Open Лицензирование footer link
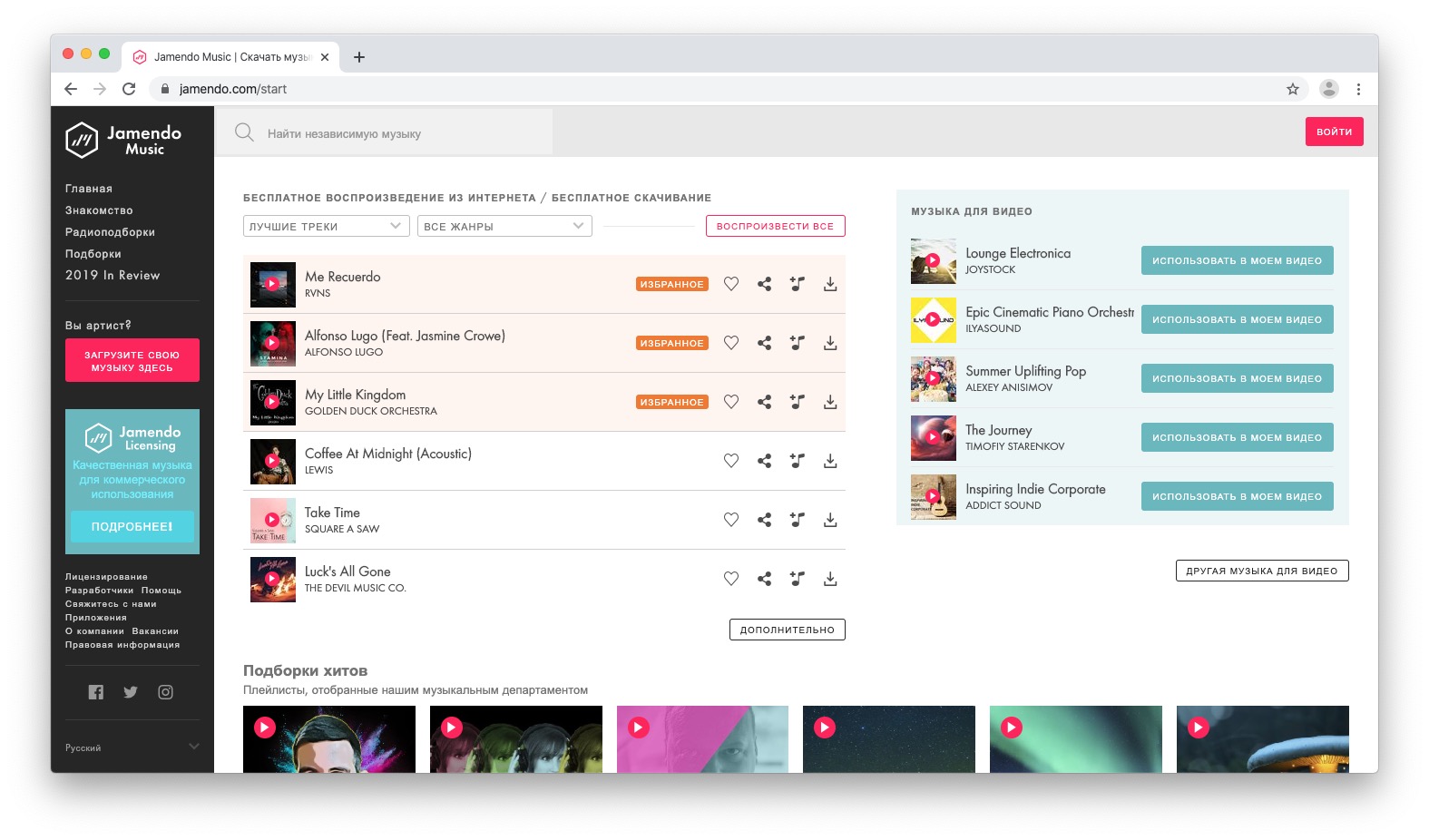The width and height of the screenshot is (1429, 840). coord(106,577)
